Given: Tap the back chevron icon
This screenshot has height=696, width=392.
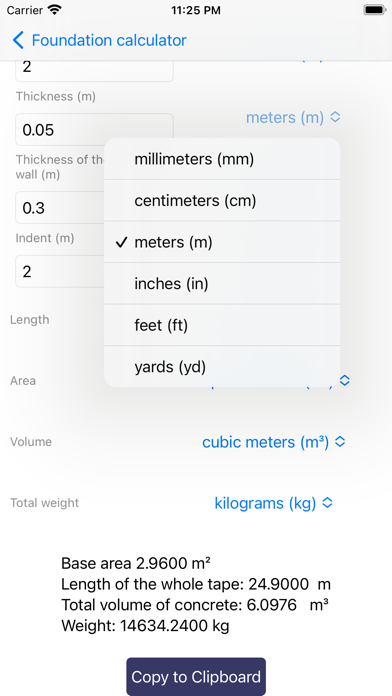Looking at the screenshot, I should click(x=18, y=40).
